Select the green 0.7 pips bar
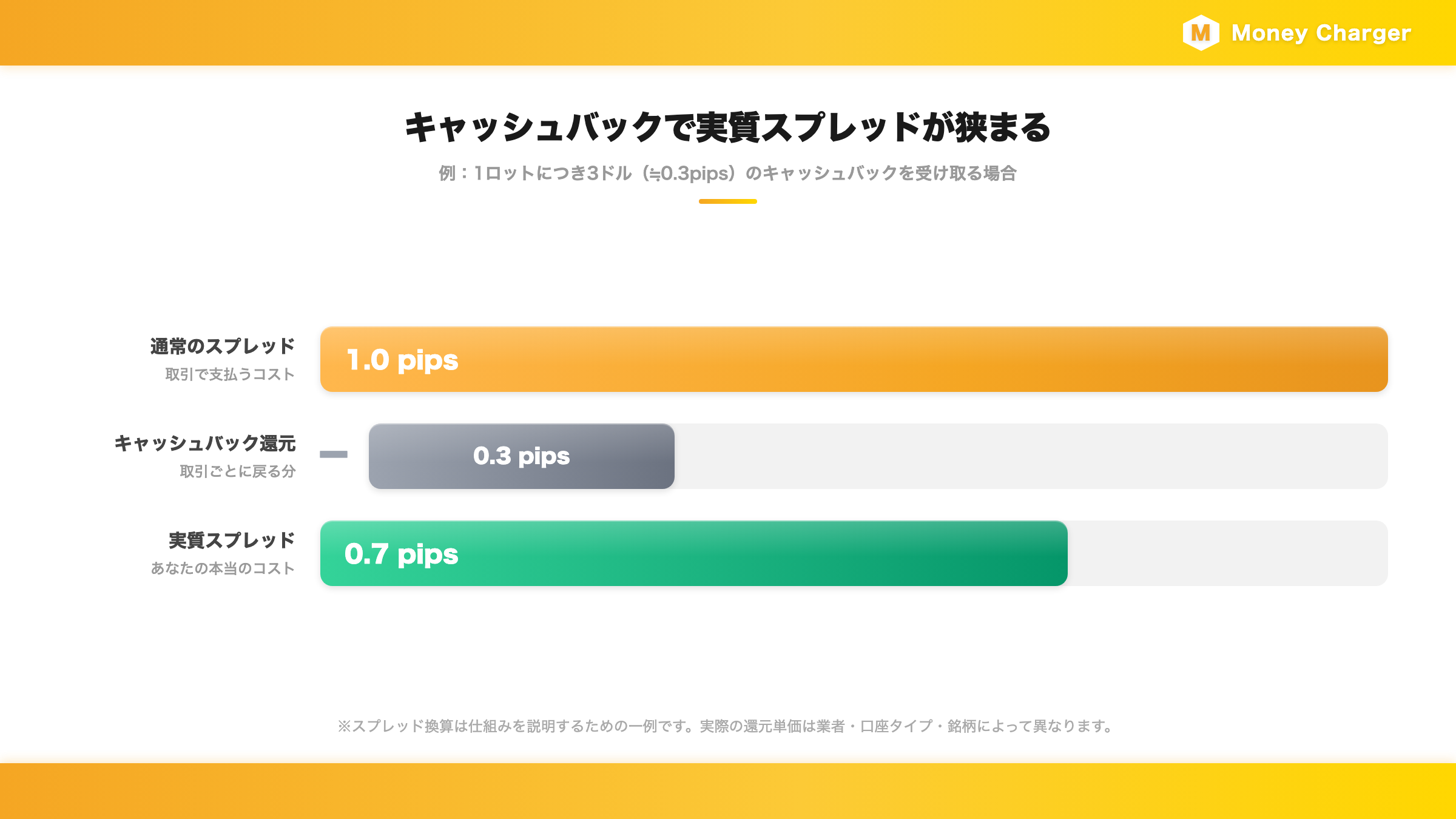 pos(694,553)
